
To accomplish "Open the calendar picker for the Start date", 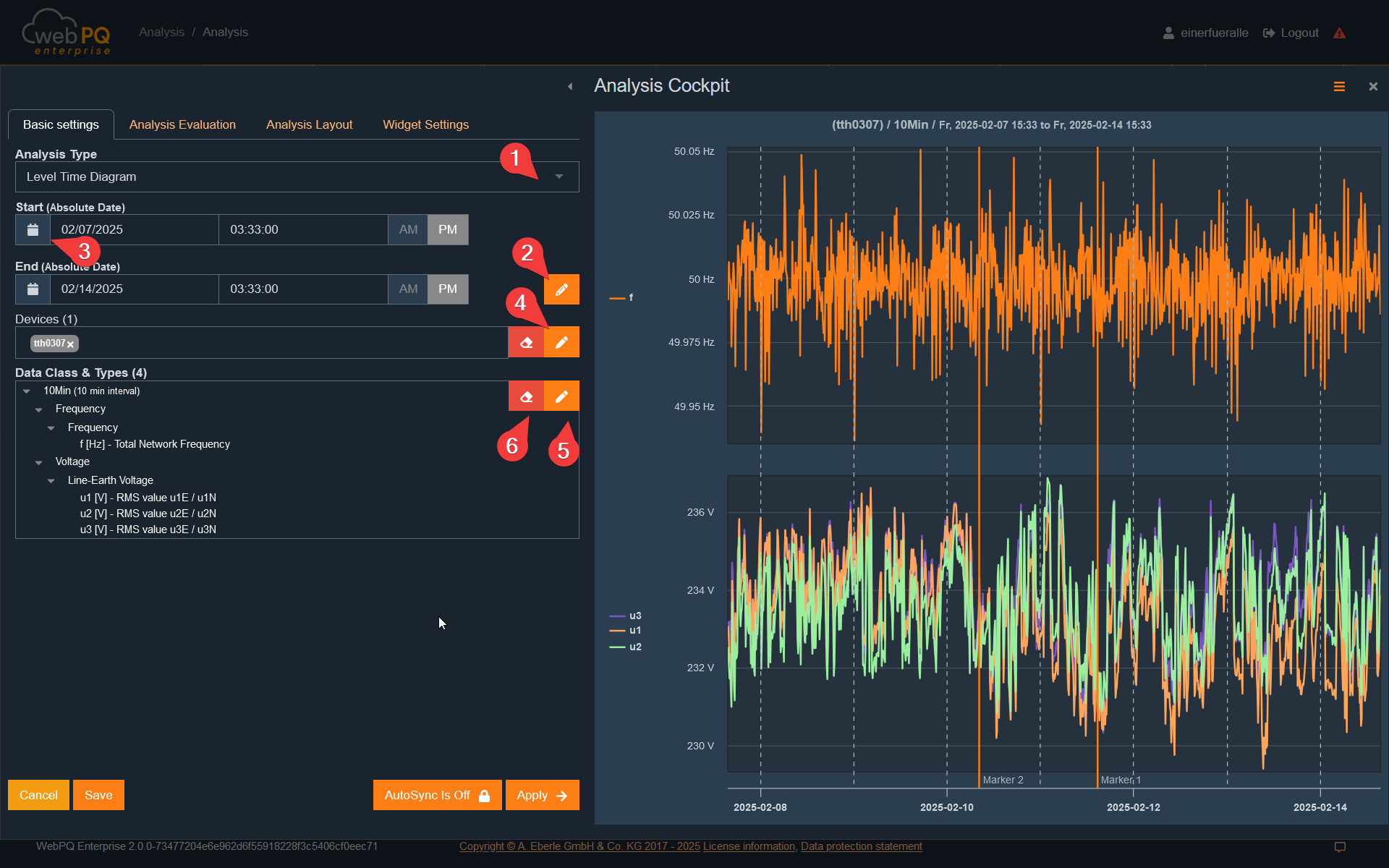I will click(x=33, y=229).
